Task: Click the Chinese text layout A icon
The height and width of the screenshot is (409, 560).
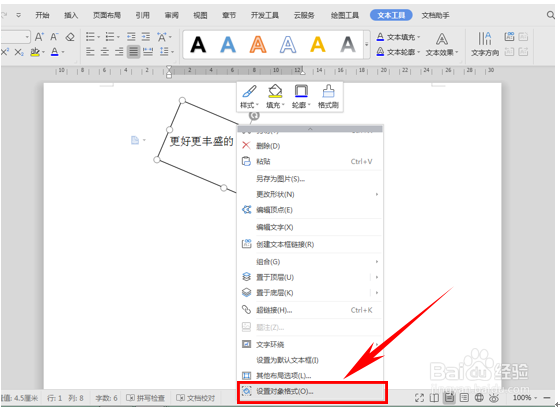Action: pos(162,37)
